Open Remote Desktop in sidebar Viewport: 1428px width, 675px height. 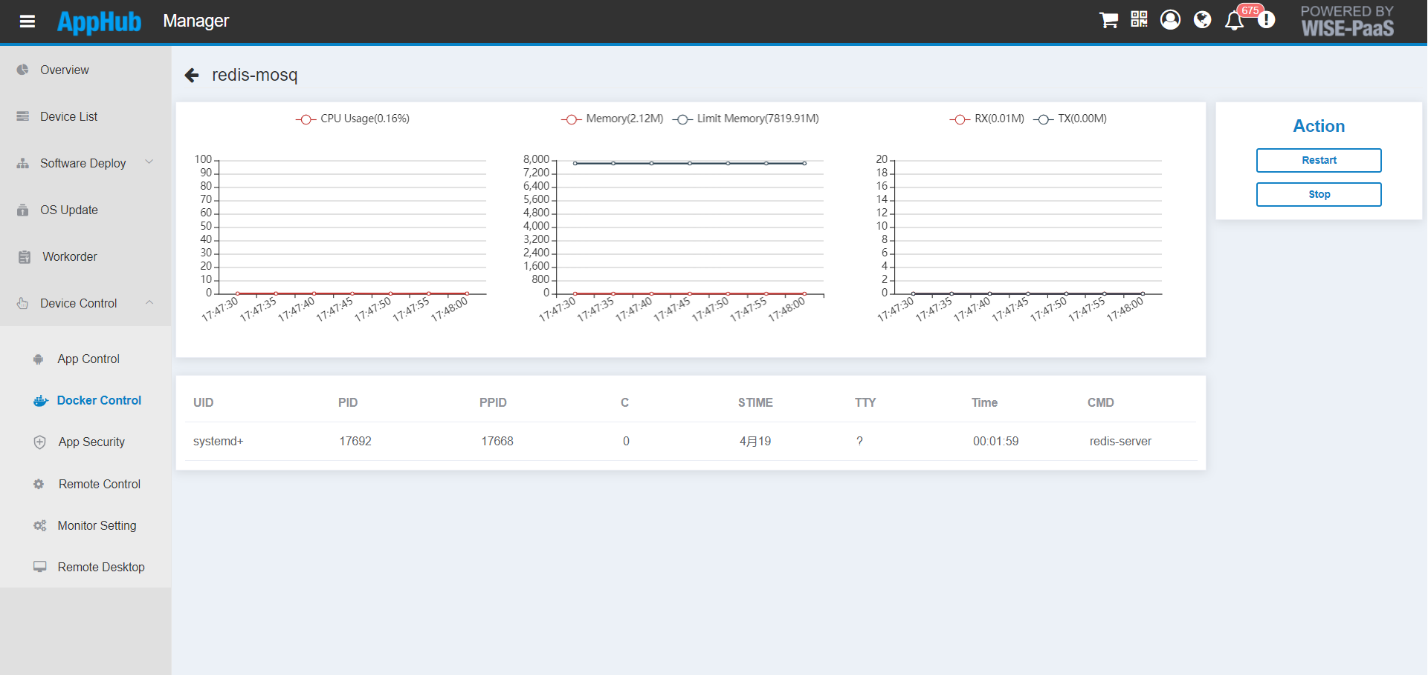pyautogui.click(x=101, y=567)
